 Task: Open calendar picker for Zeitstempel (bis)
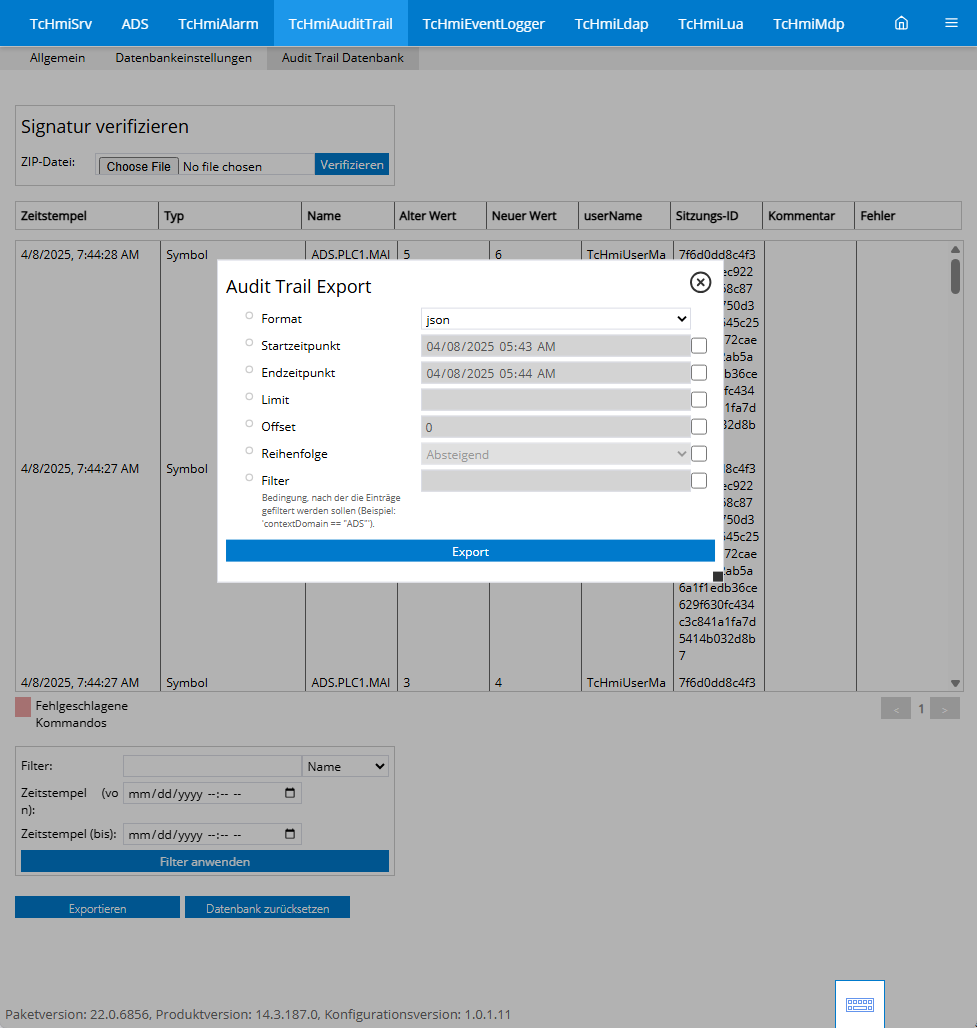point(290,834)
